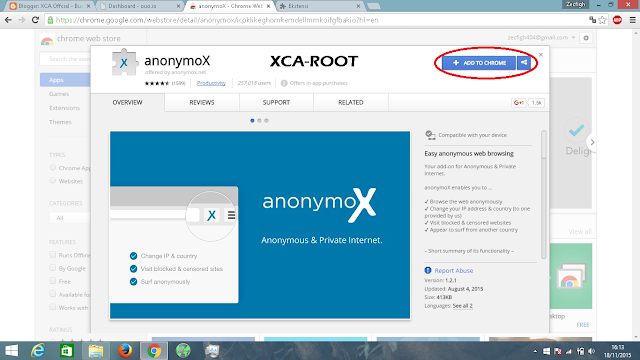Select the Chrome Apps radio button
Screen dimensions: 640x360
[x=52, y=167]
